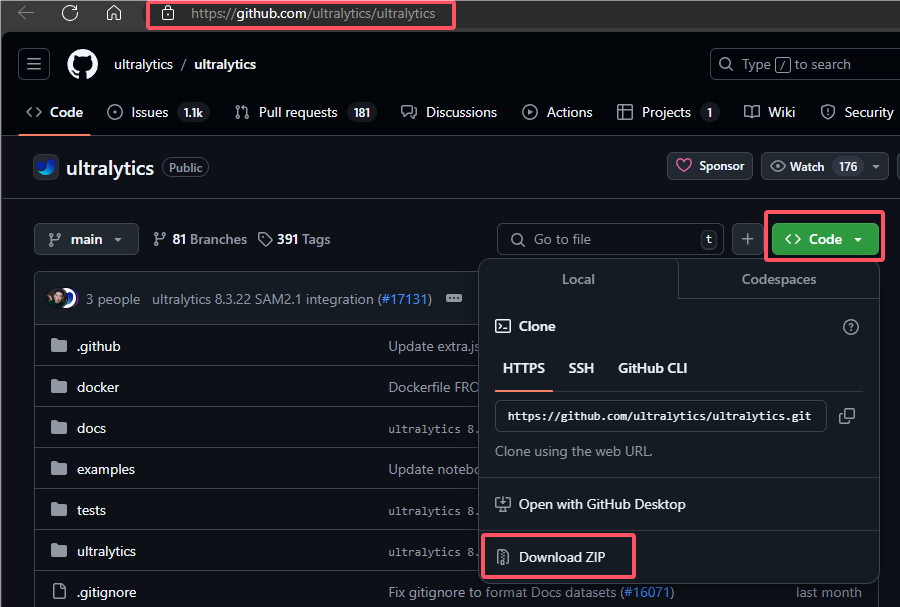Viewport: 900px width, 607px height.
Task: Click the search magnifier icon in header
Action: 726,64
